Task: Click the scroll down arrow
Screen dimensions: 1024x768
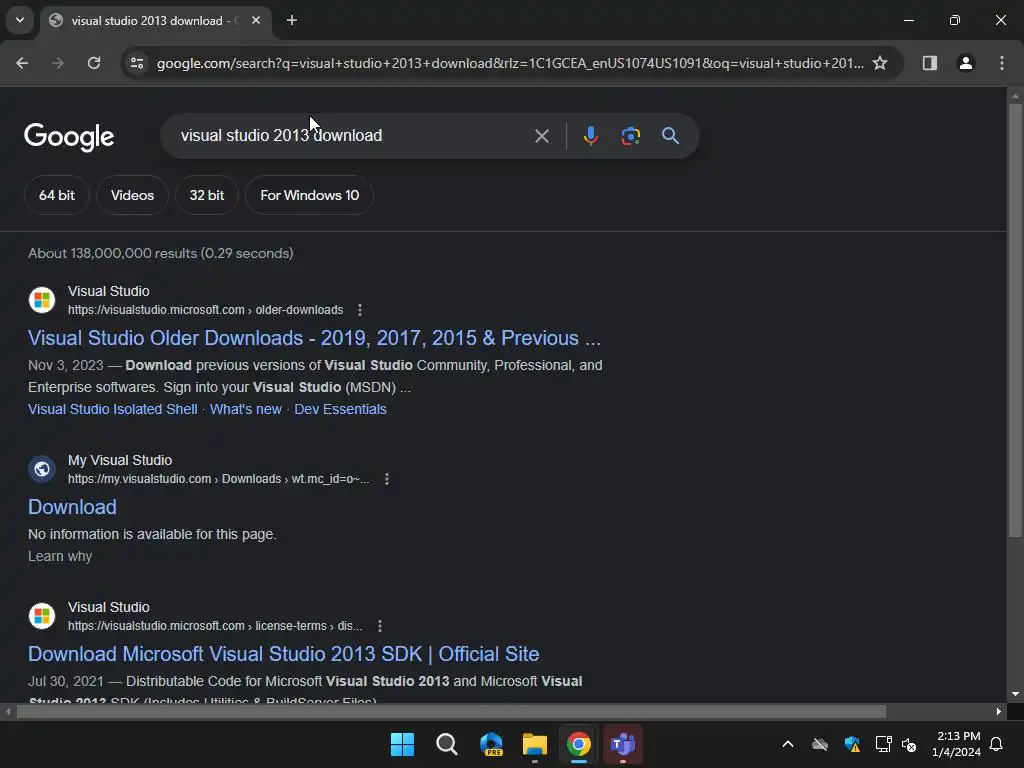Action: click(x=1015, y=694)
